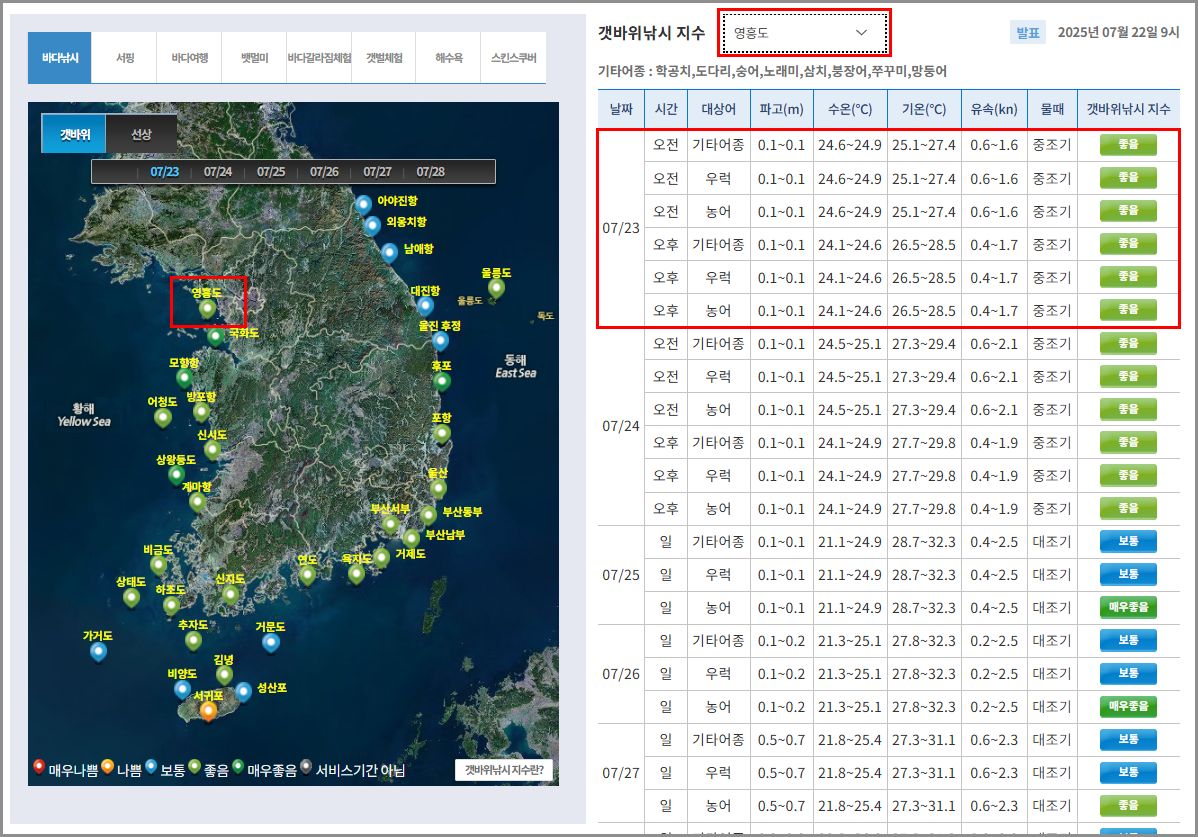
Task: Click the 매우좋음 badge for 농어 on 07/26
Action: (x=1128, y=707)
